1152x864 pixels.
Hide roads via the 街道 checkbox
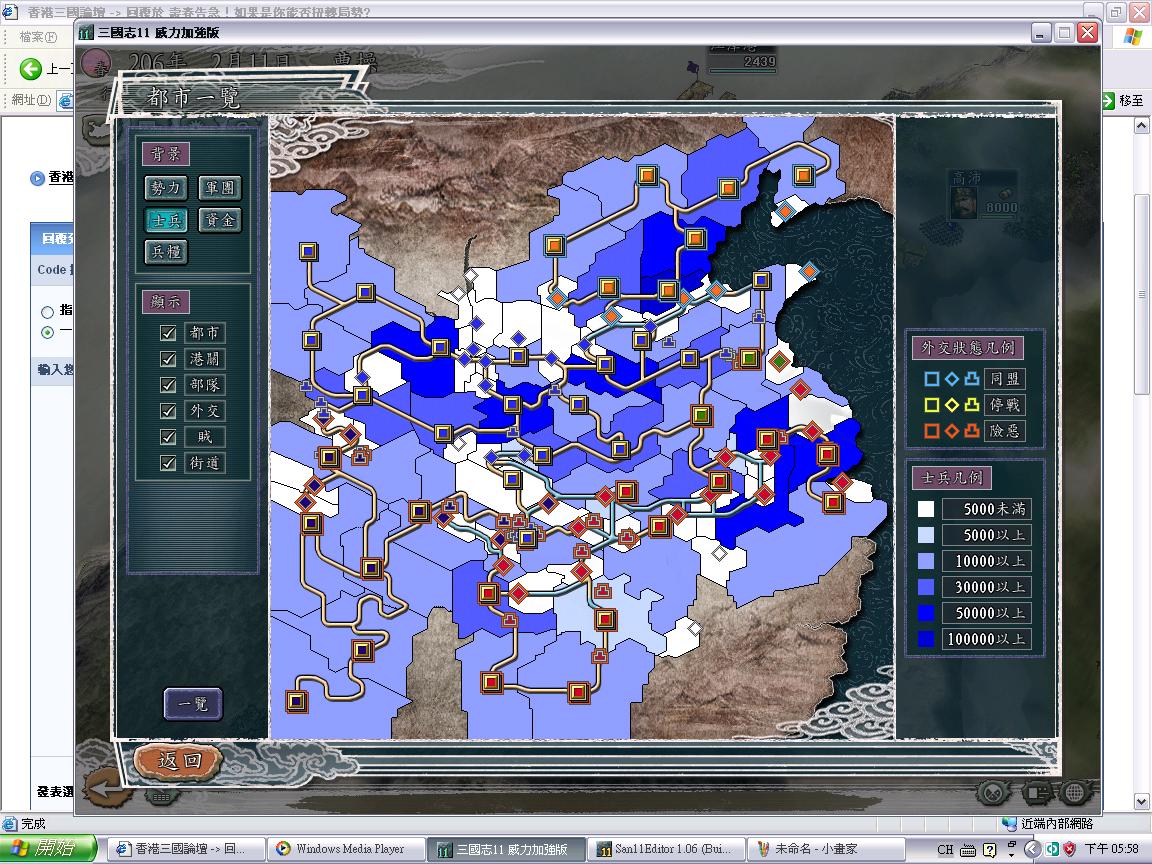click(168, 463)
